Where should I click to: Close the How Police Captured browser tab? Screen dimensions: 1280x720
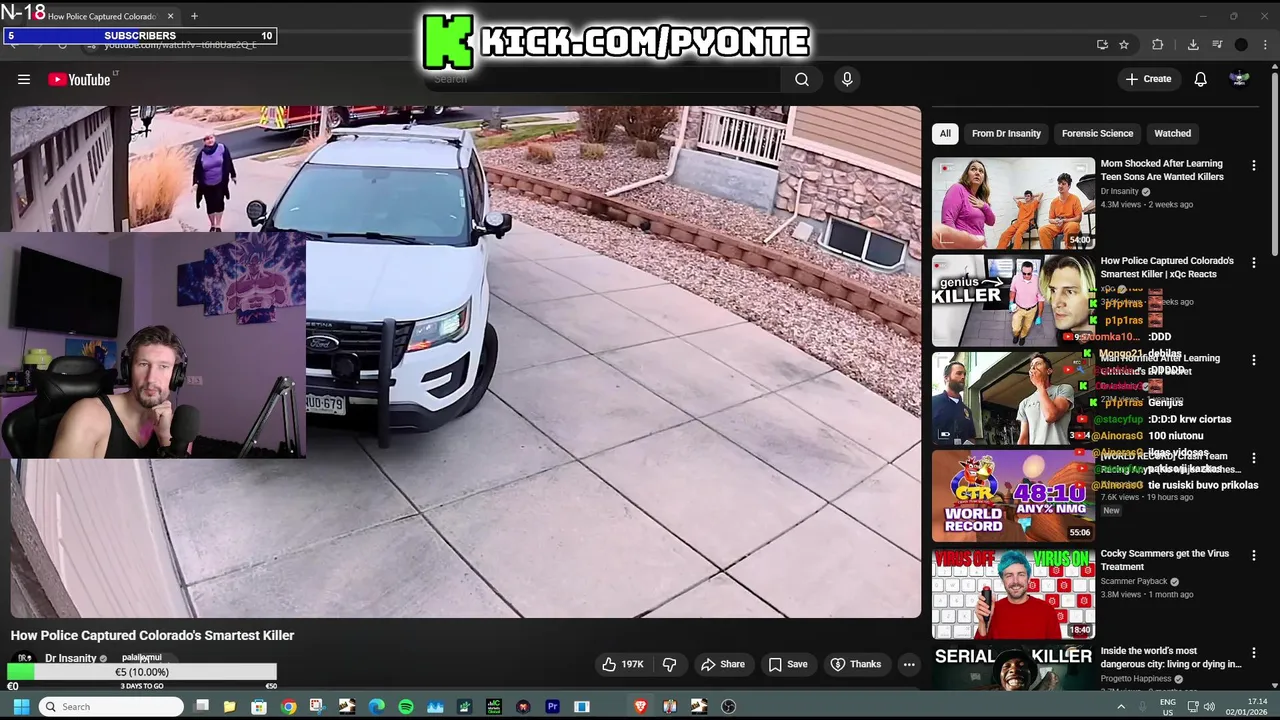(170, 16)
